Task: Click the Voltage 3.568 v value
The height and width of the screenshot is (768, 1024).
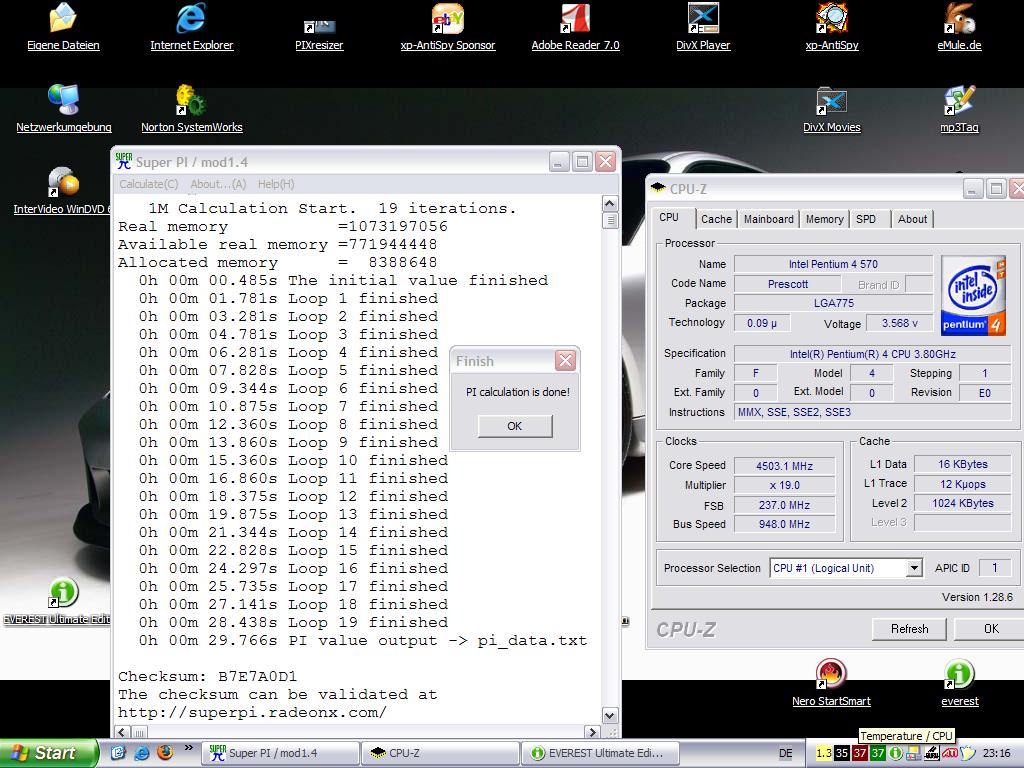Action: click(899, 323)
